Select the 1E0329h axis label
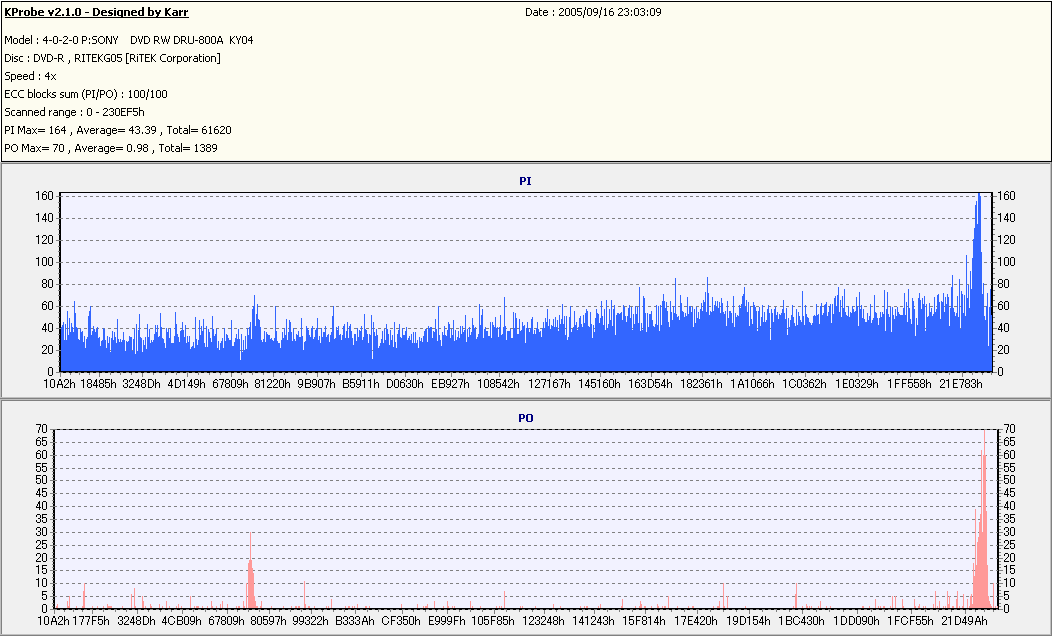The height and width of the screenshot is (636, 1052). point(857,384)
